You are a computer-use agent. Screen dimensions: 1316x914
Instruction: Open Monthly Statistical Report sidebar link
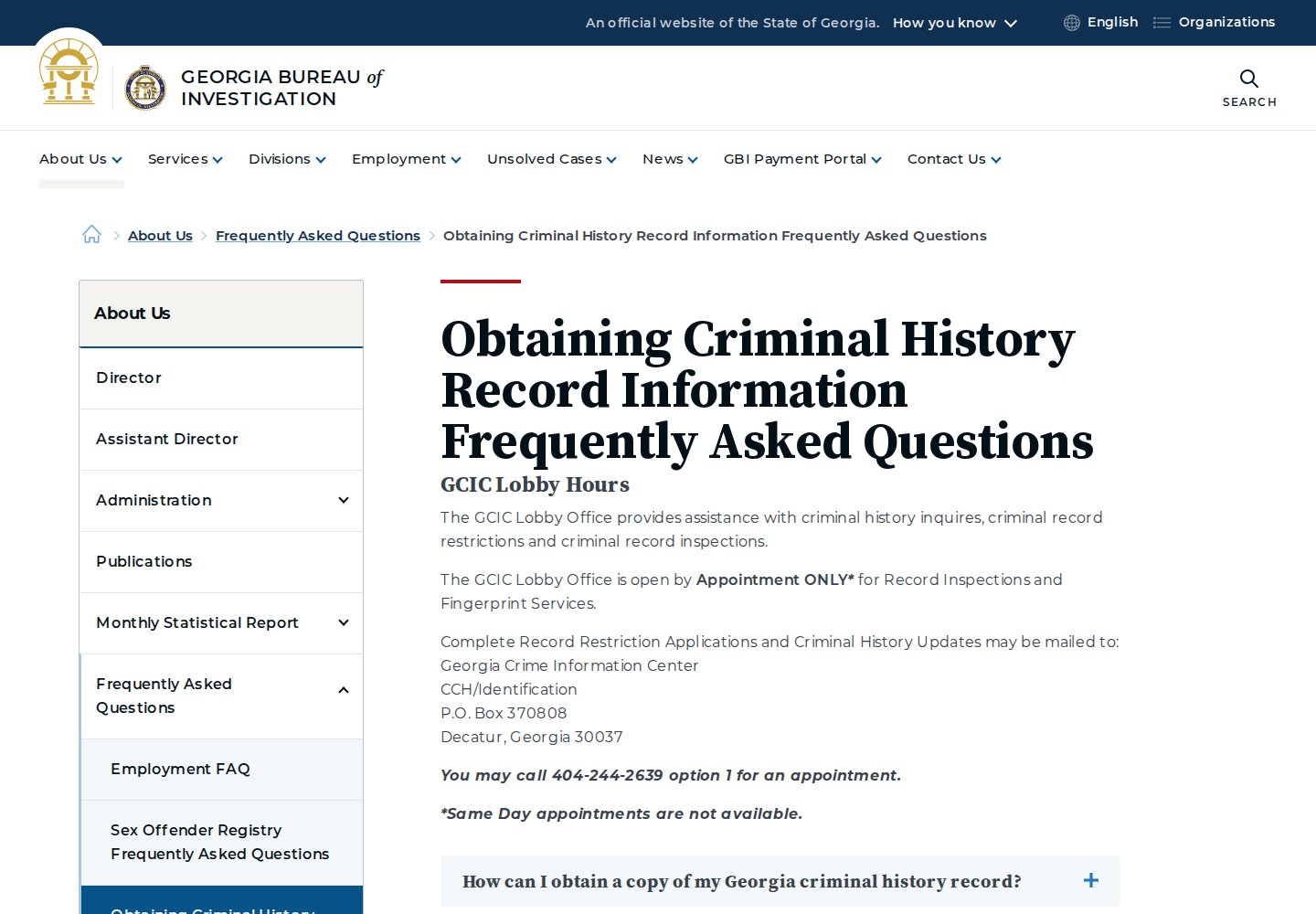[197, 622]
